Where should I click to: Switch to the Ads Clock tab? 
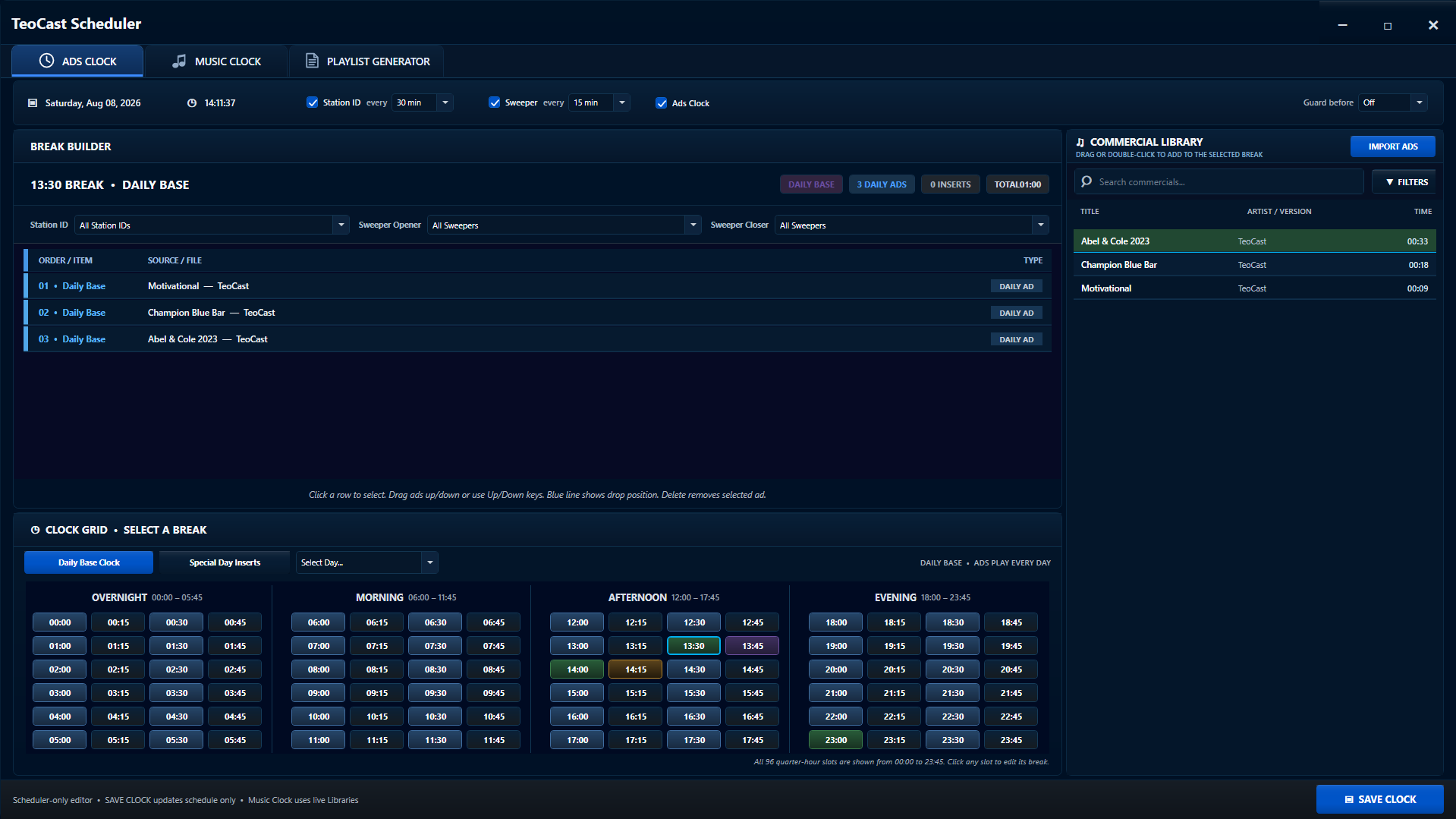[x=77, y=61]
